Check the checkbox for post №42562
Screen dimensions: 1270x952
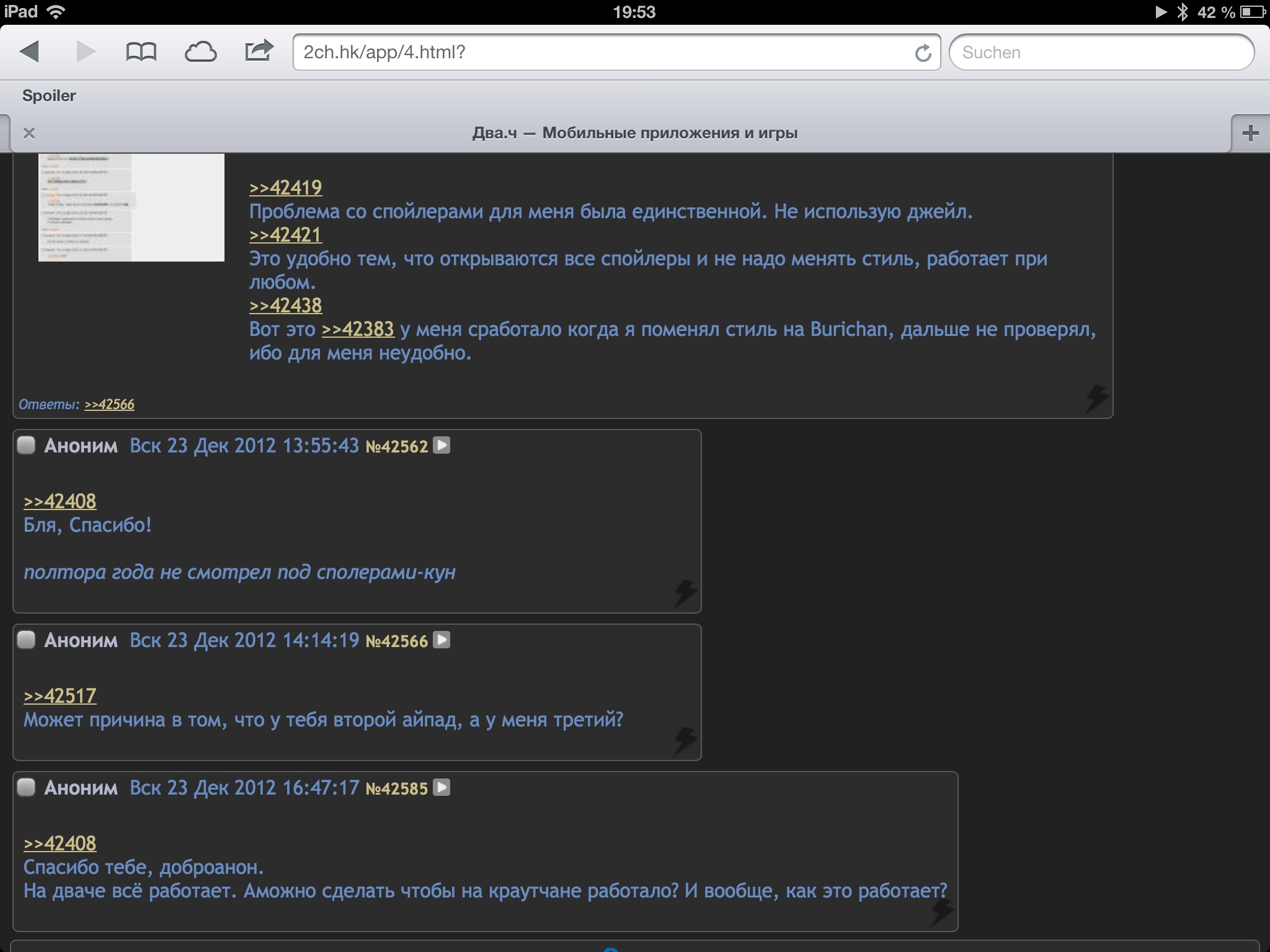26,445
